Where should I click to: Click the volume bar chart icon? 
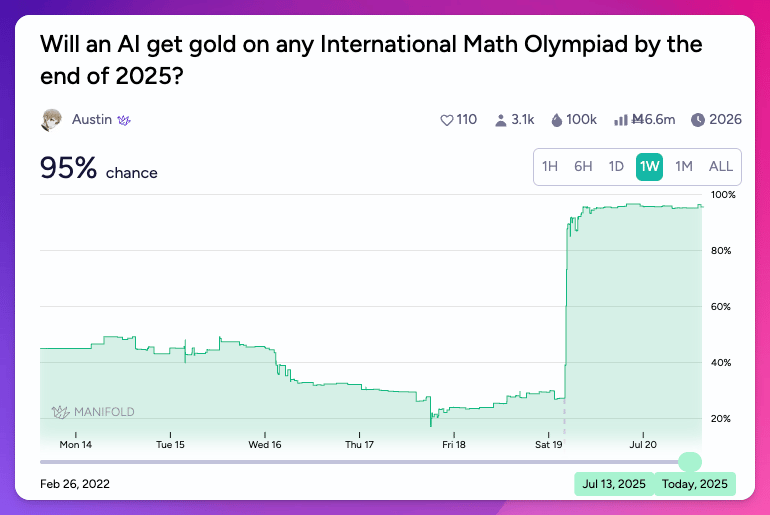point(620,120)
